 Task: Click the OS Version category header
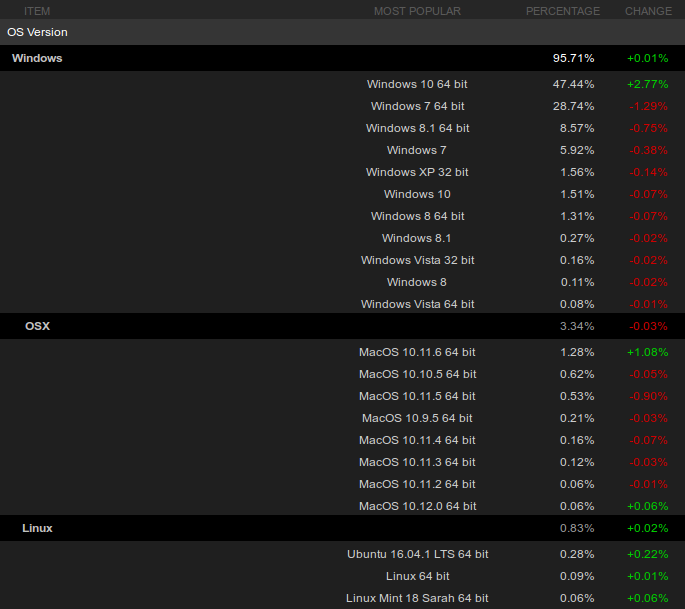click(342, 32)
